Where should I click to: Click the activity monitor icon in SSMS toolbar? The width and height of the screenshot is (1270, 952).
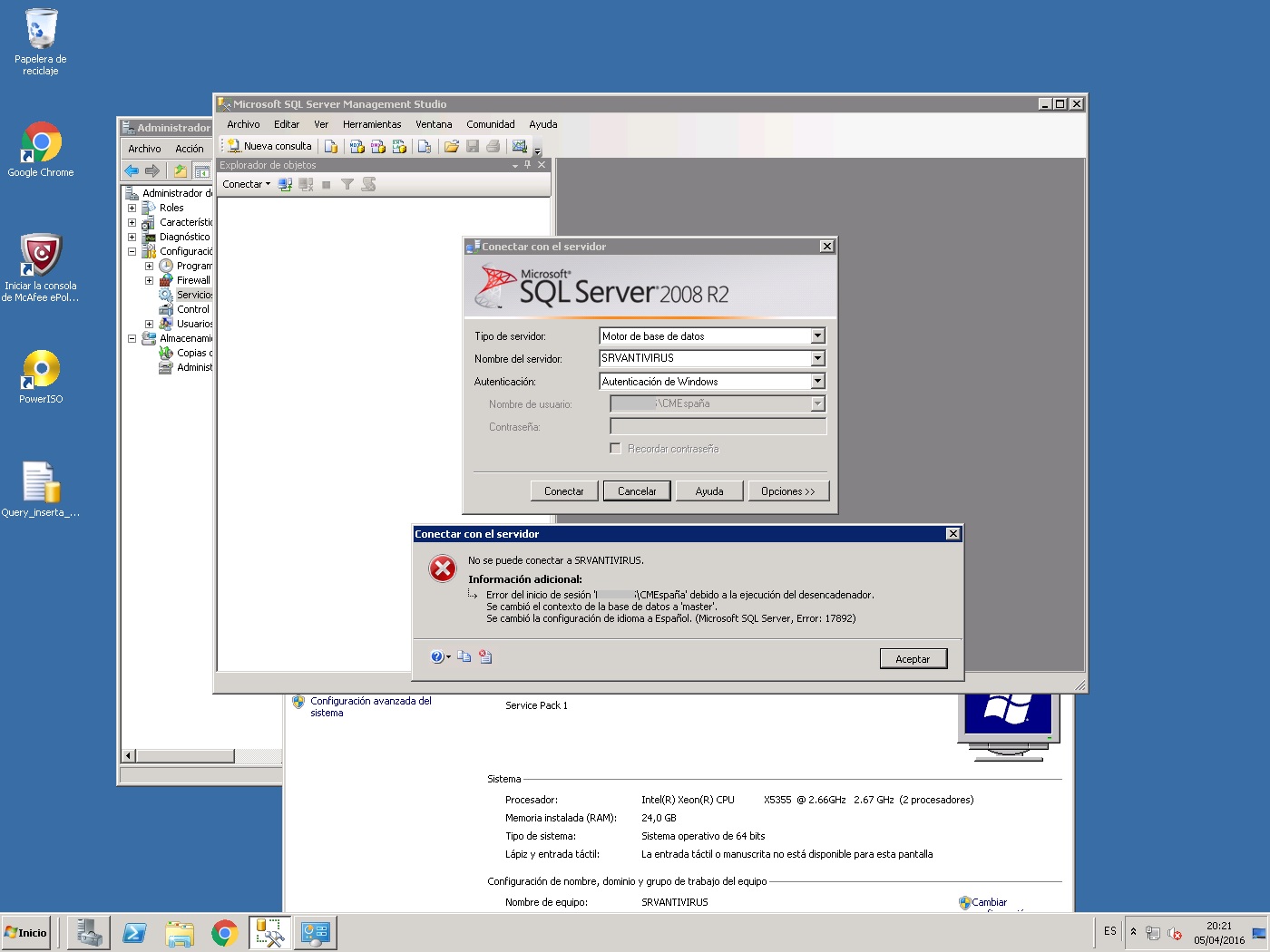[x=520, y=146]
